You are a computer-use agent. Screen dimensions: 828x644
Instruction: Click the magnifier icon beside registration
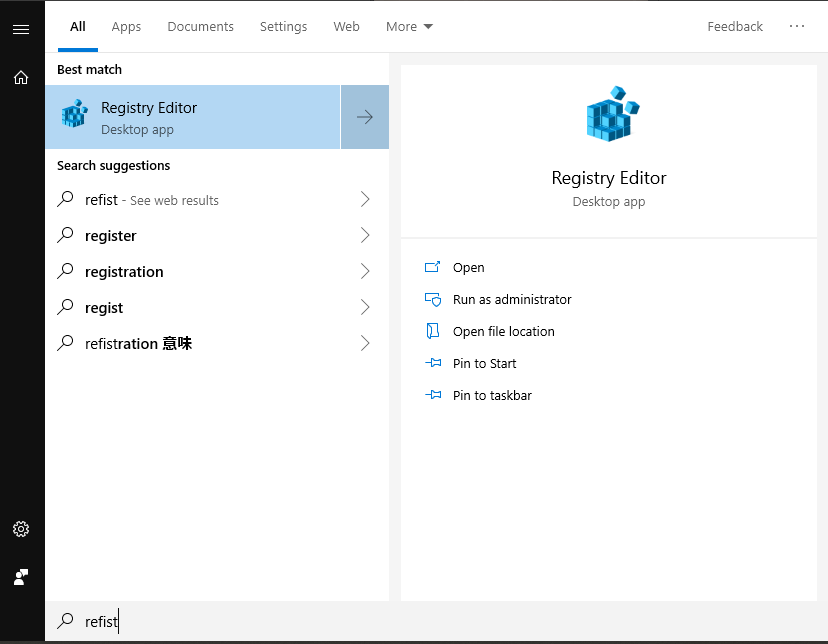(65, 271)
